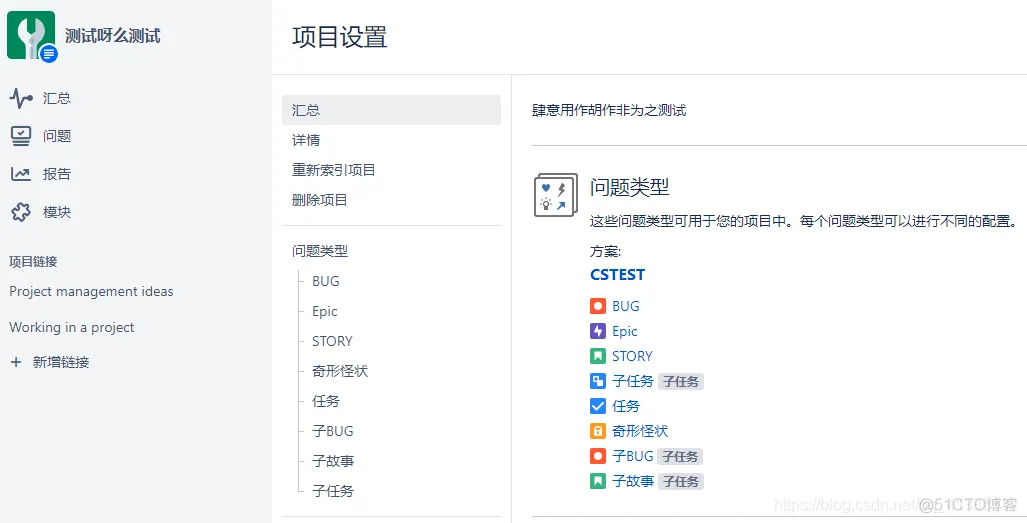Select BUG under 问题类型 tree
1027x523 pixels.
(326, 281)
